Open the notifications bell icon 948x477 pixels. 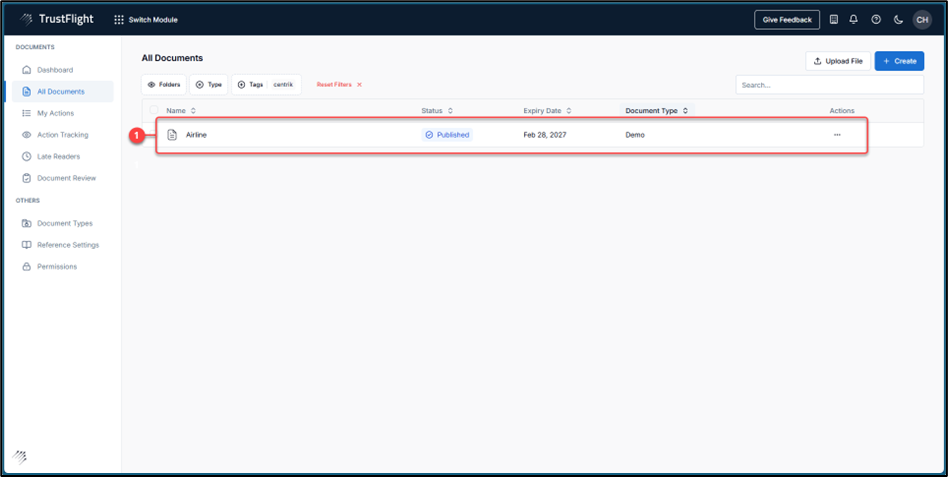853,20
